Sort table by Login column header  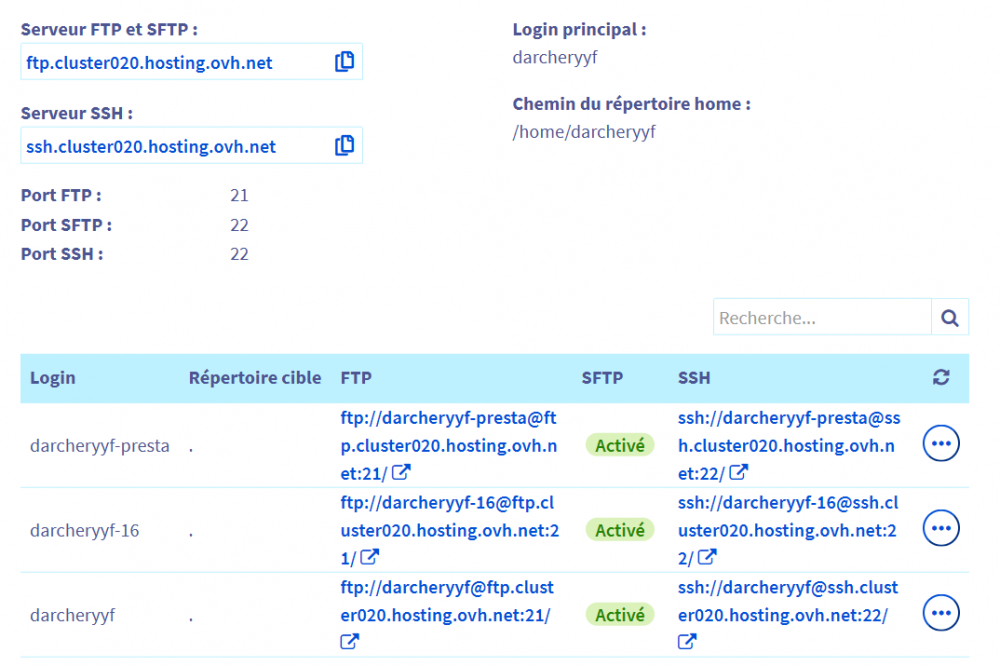tap(52, 378)
